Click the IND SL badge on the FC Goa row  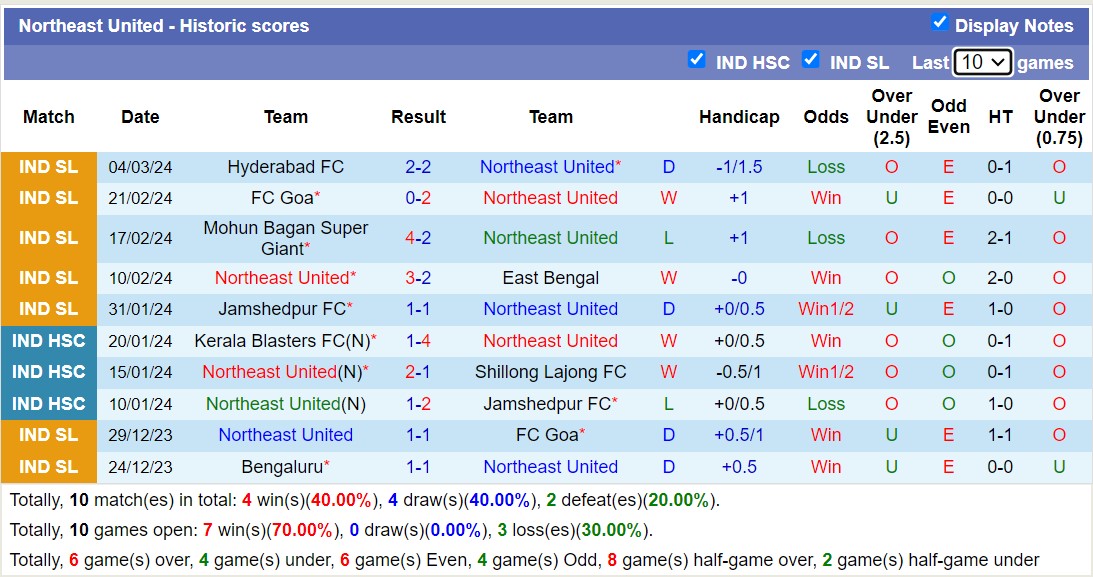point(49,198)
